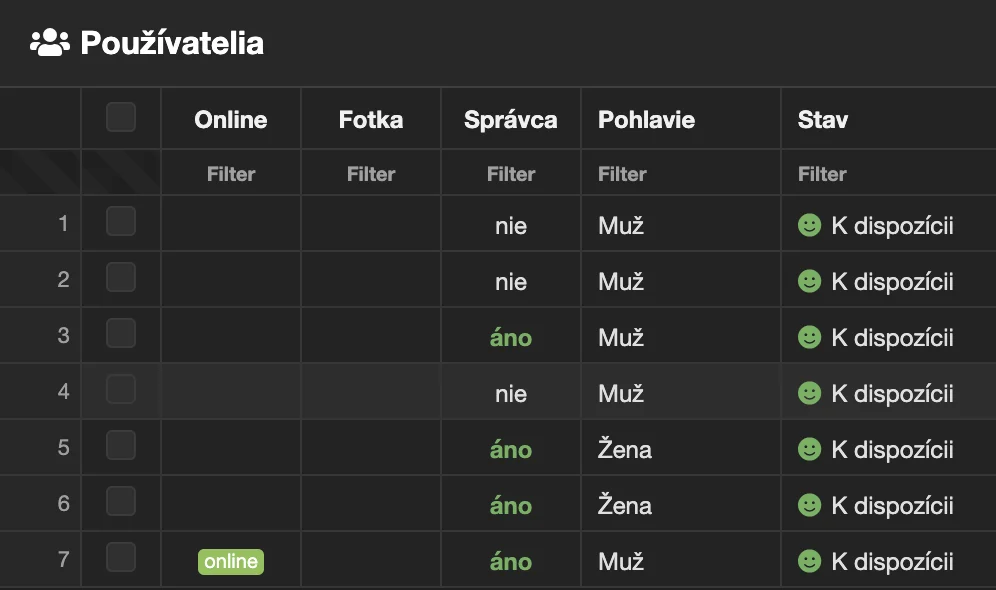Click the smiley status icon in row 5
Image resolution: width=996 pixels, height=590 pixels.
tap(809, 450)
